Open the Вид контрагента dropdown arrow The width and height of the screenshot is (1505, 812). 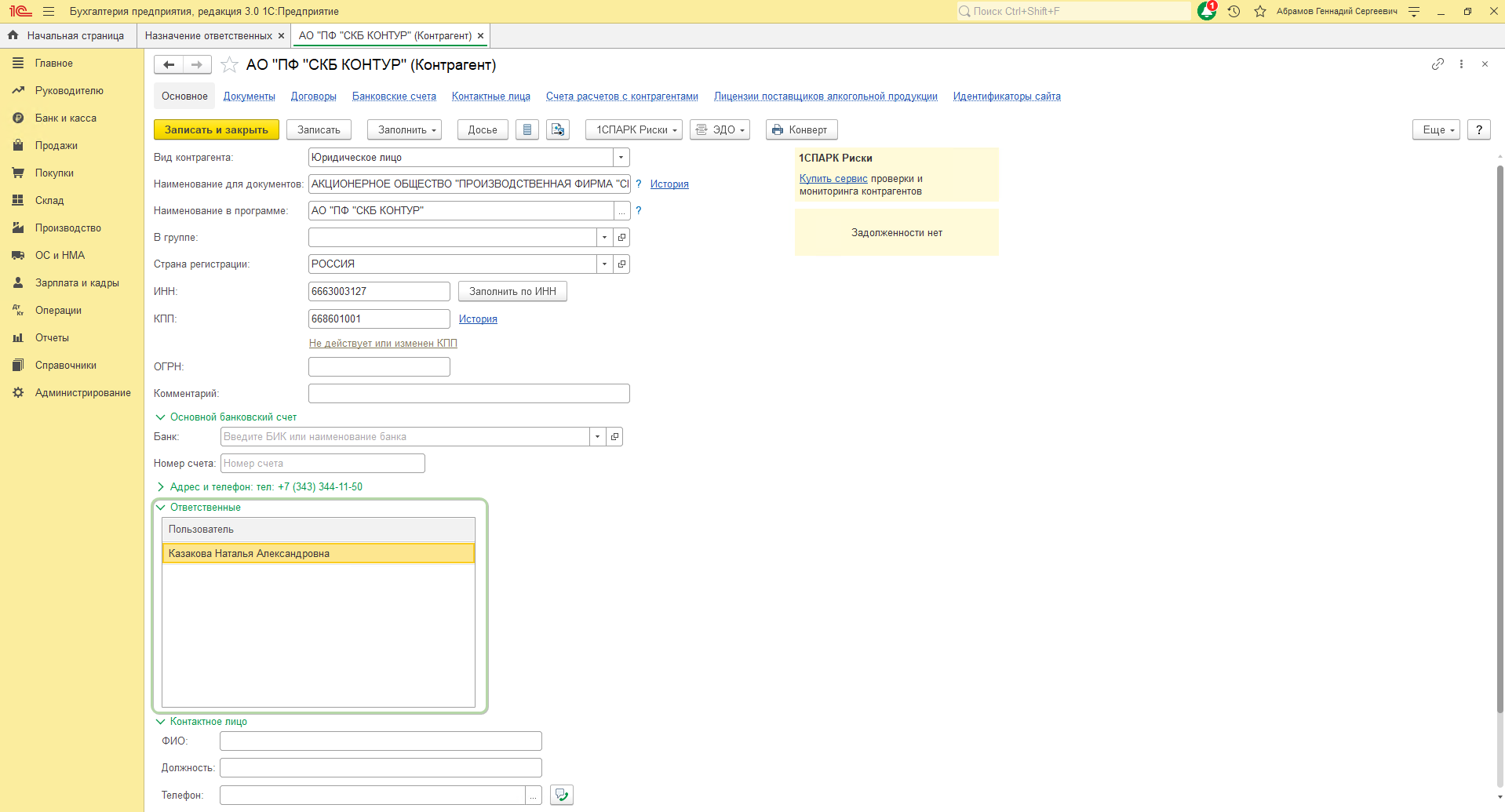tap(621, 158)
